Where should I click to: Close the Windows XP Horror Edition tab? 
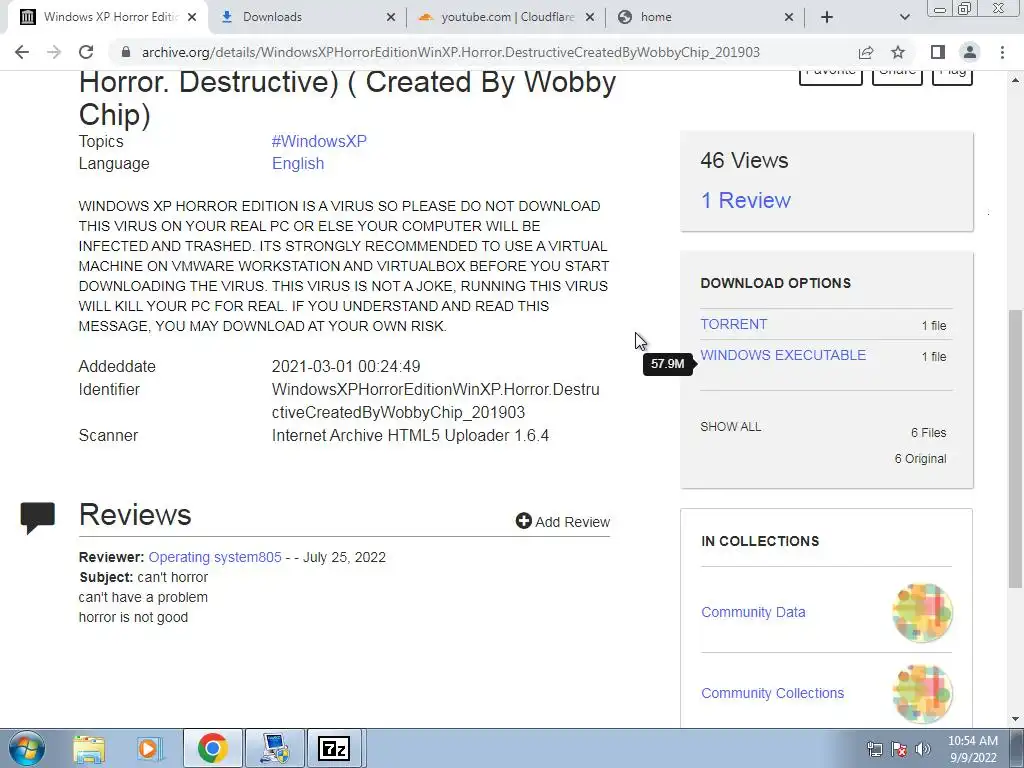(x=192, y=17)
